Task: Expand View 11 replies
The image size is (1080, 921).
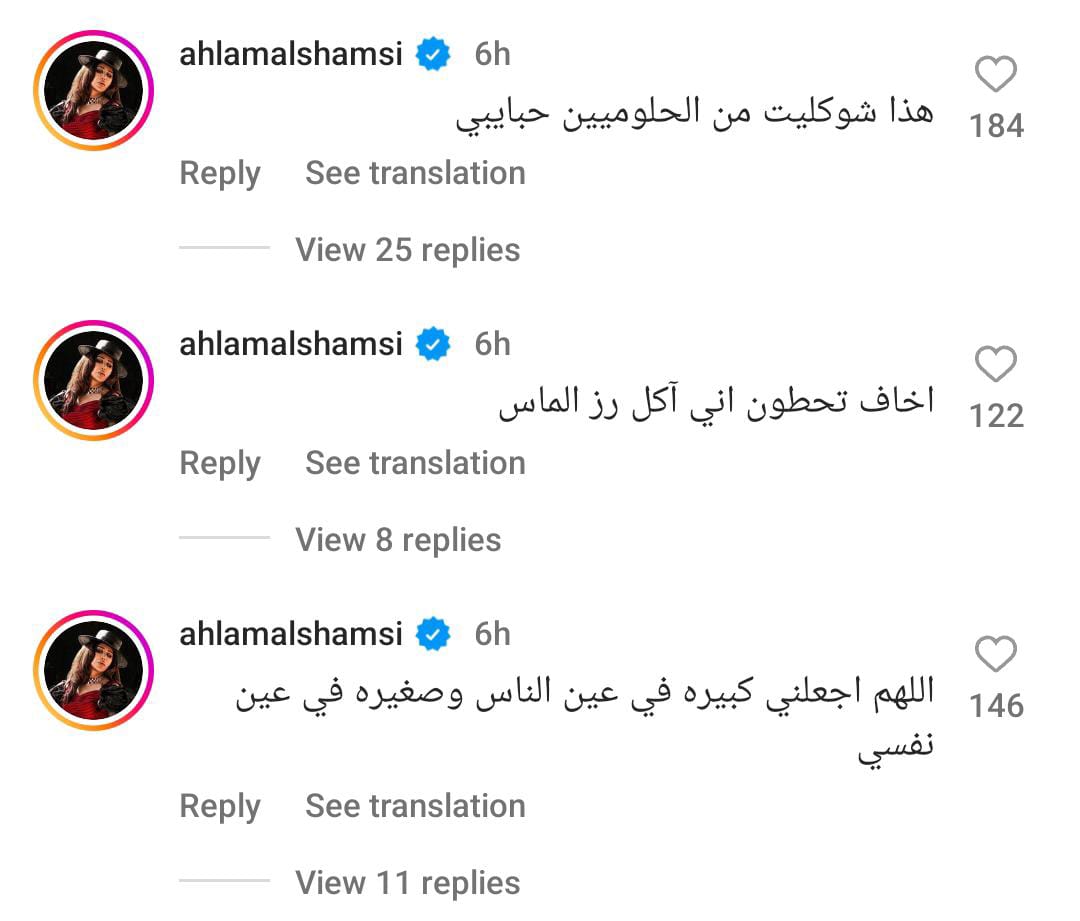Action: click(x=407, y=883)
